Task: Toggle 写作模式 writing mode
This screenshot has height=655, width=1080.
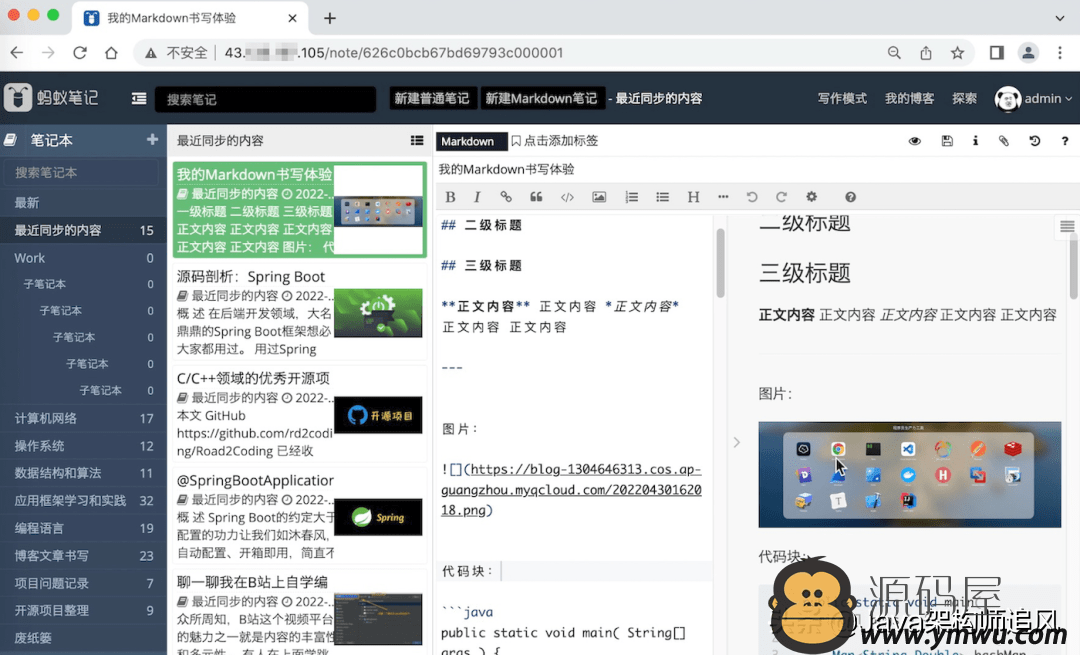Action: point(842,98)
